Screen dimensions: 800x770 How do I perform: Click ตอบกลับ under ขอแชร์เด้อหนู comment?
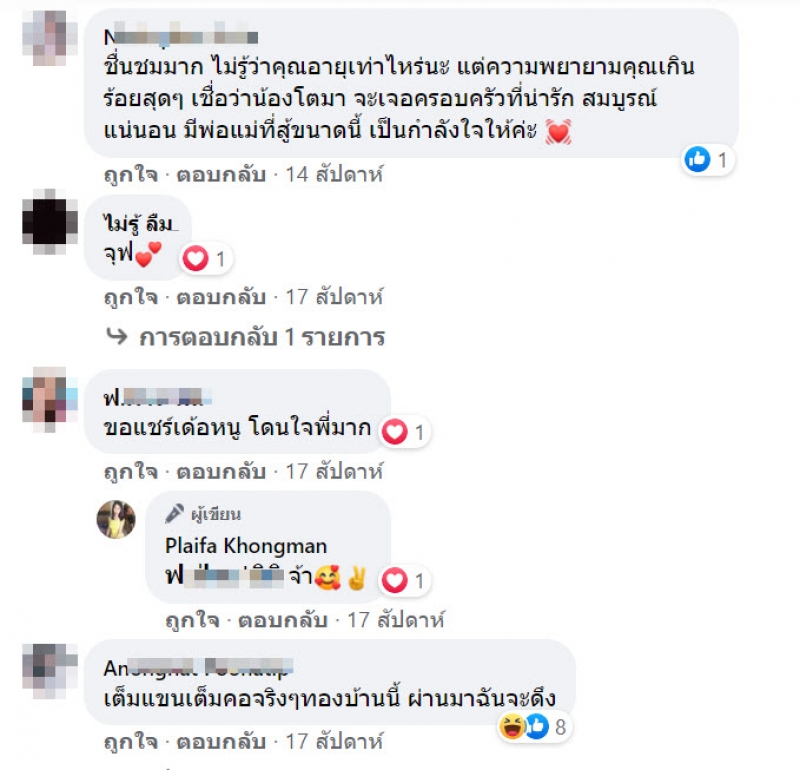(x=221, y=471)
